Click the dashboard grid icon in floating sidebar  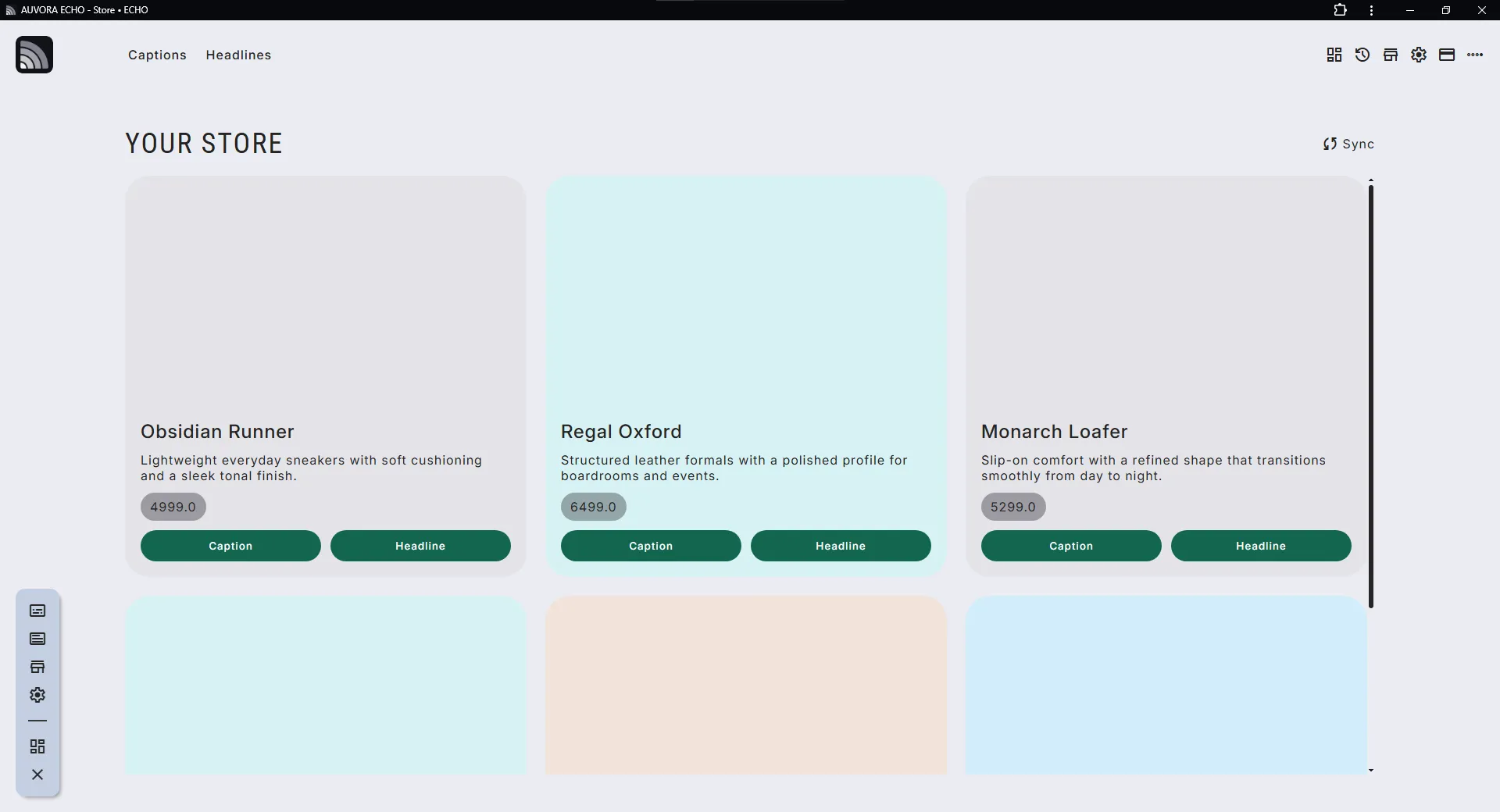(37, 746)
